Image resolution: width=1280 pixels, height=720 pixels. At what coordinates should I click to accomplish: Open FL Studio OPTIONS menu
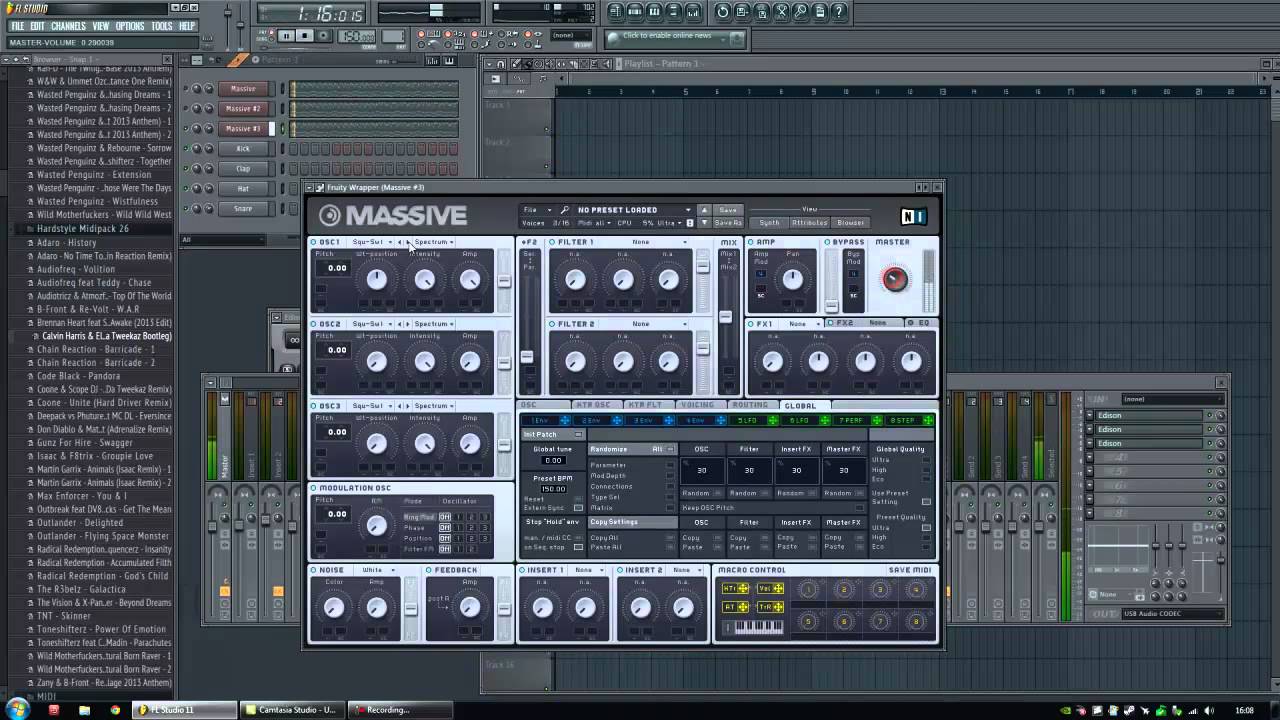tap(130, 26)
